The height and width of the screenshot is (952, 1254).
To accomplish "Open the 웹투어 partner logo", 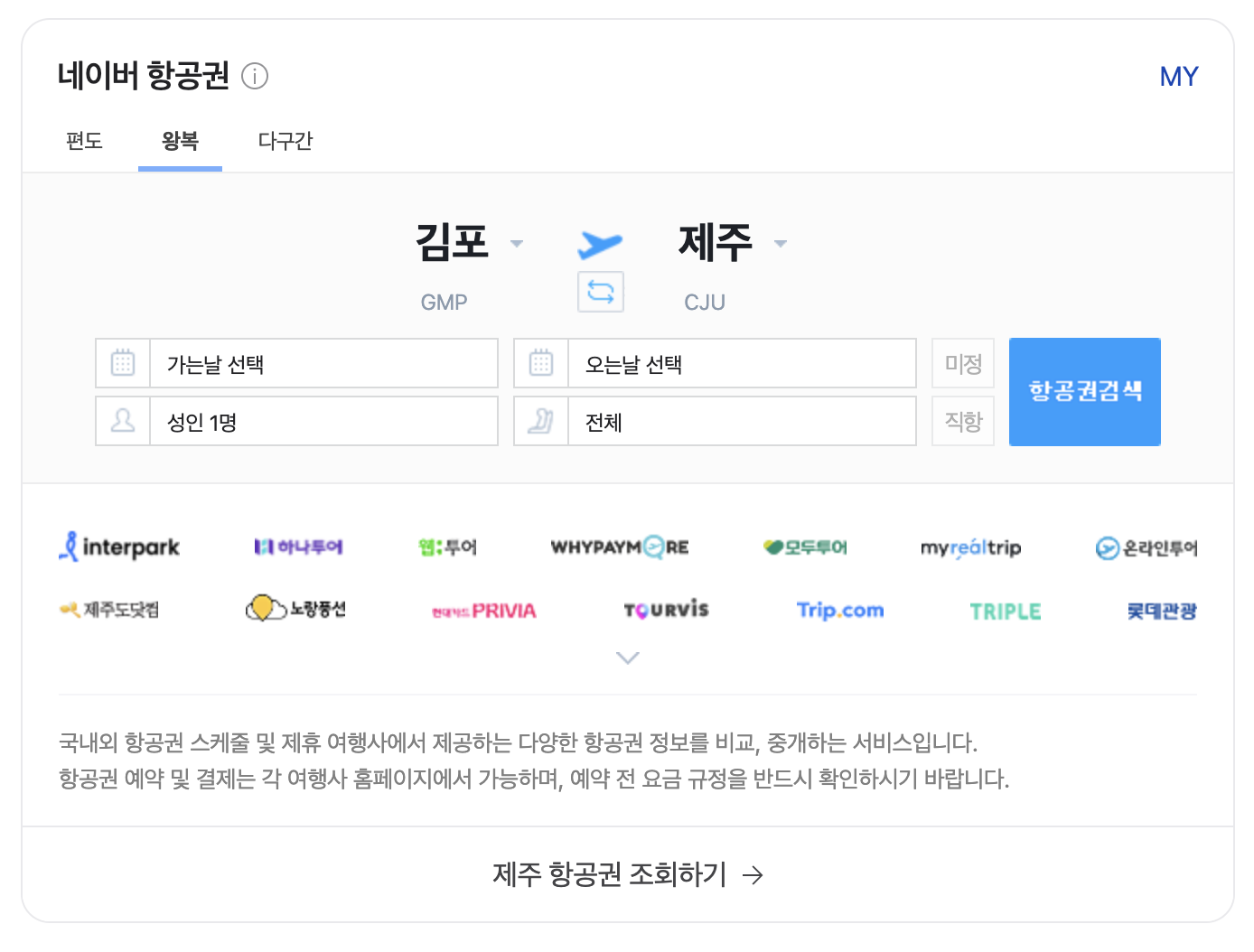I will pyautogui.click(x=447, y=546).
